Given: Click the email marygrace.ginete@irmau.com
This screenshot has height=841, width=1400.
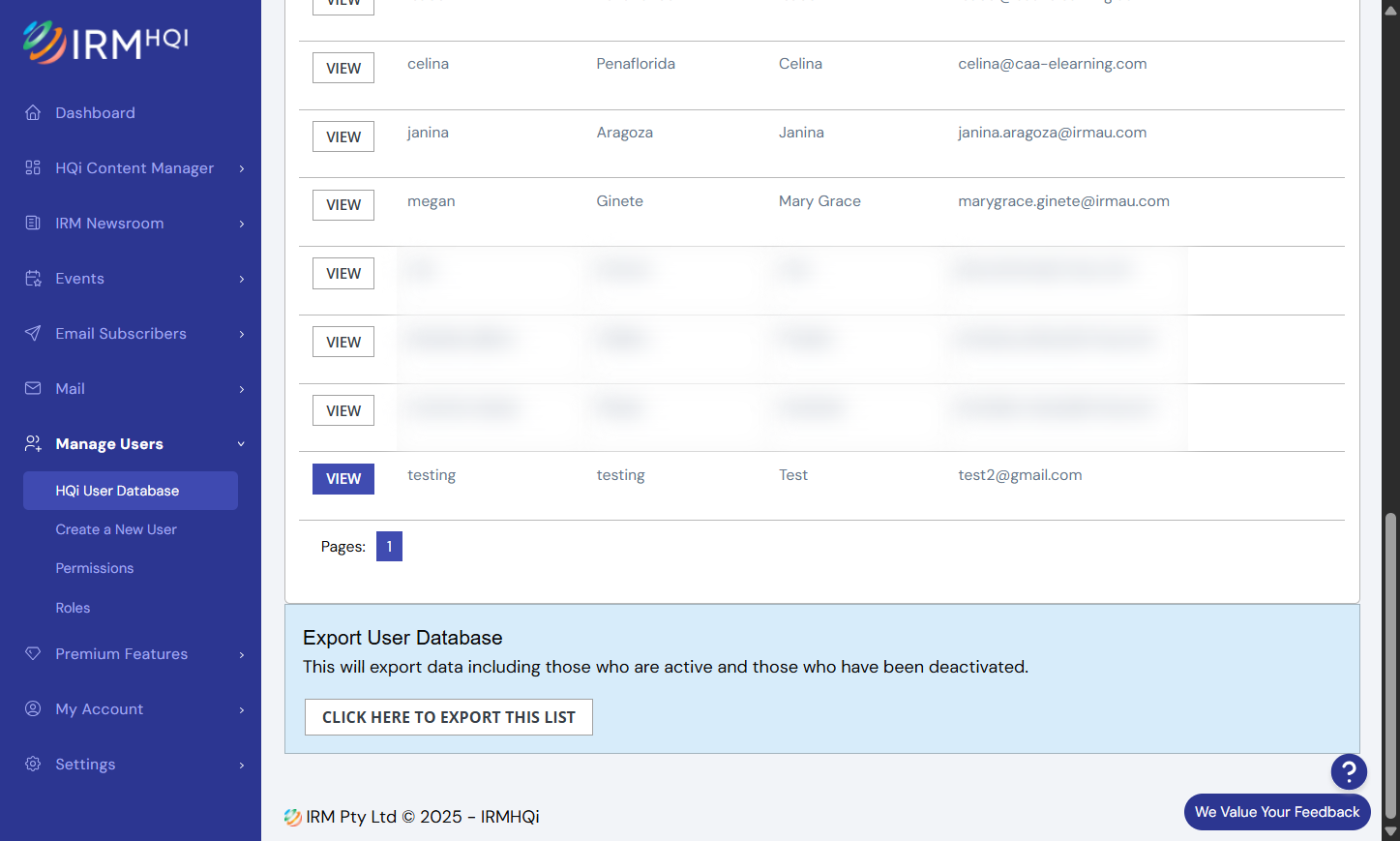Looking at the screenshot, I should pyautogui.click(x=1063, y=201).
